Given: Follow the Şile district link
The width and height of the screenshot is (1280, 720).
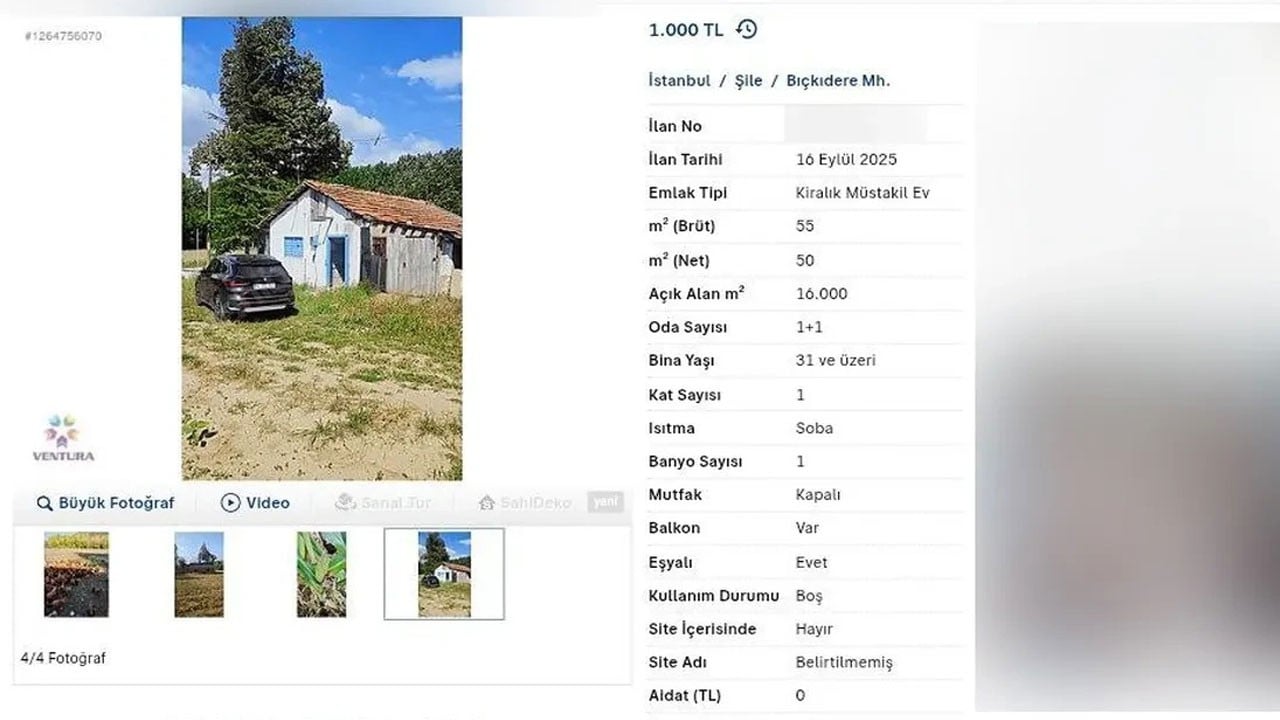Looking at the screenshot, I should coord(748,81).
